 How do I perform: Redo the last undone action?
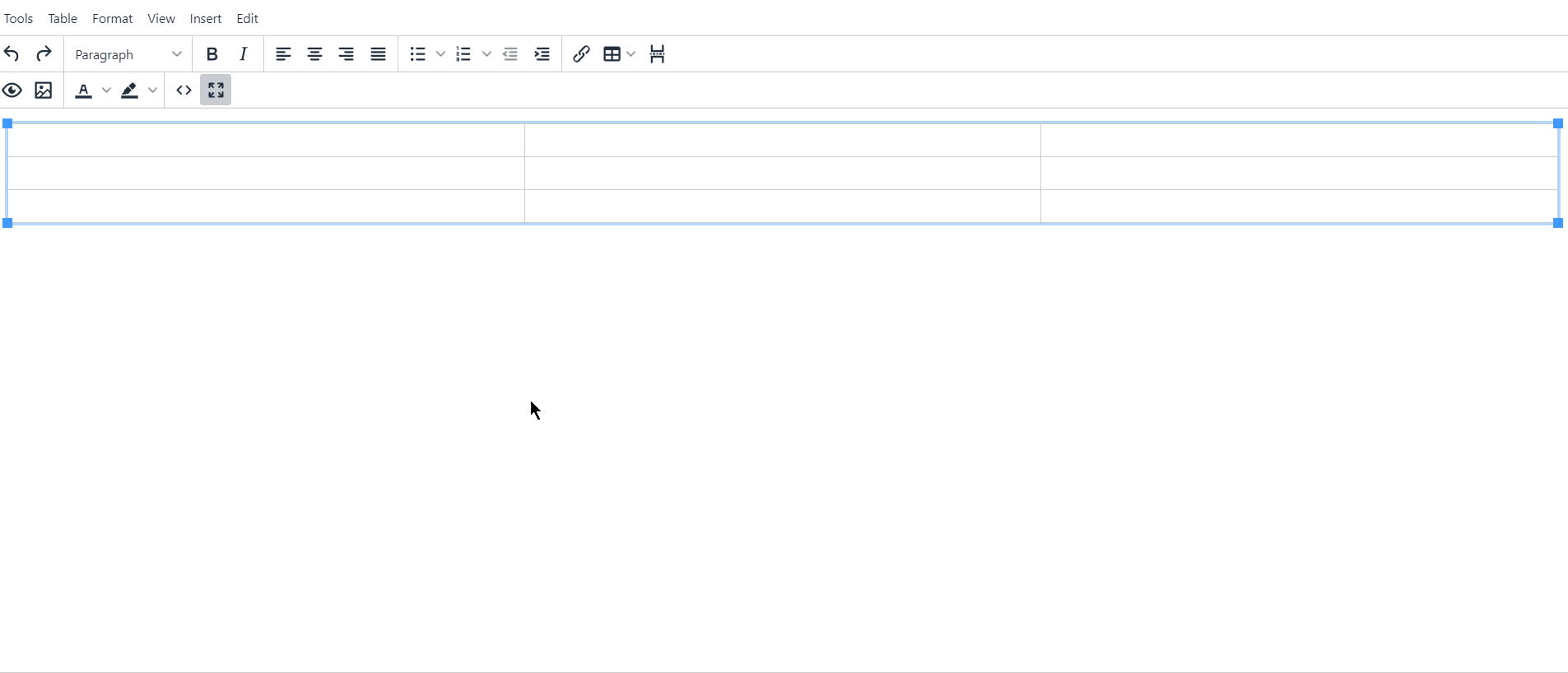tap(44, 54)
